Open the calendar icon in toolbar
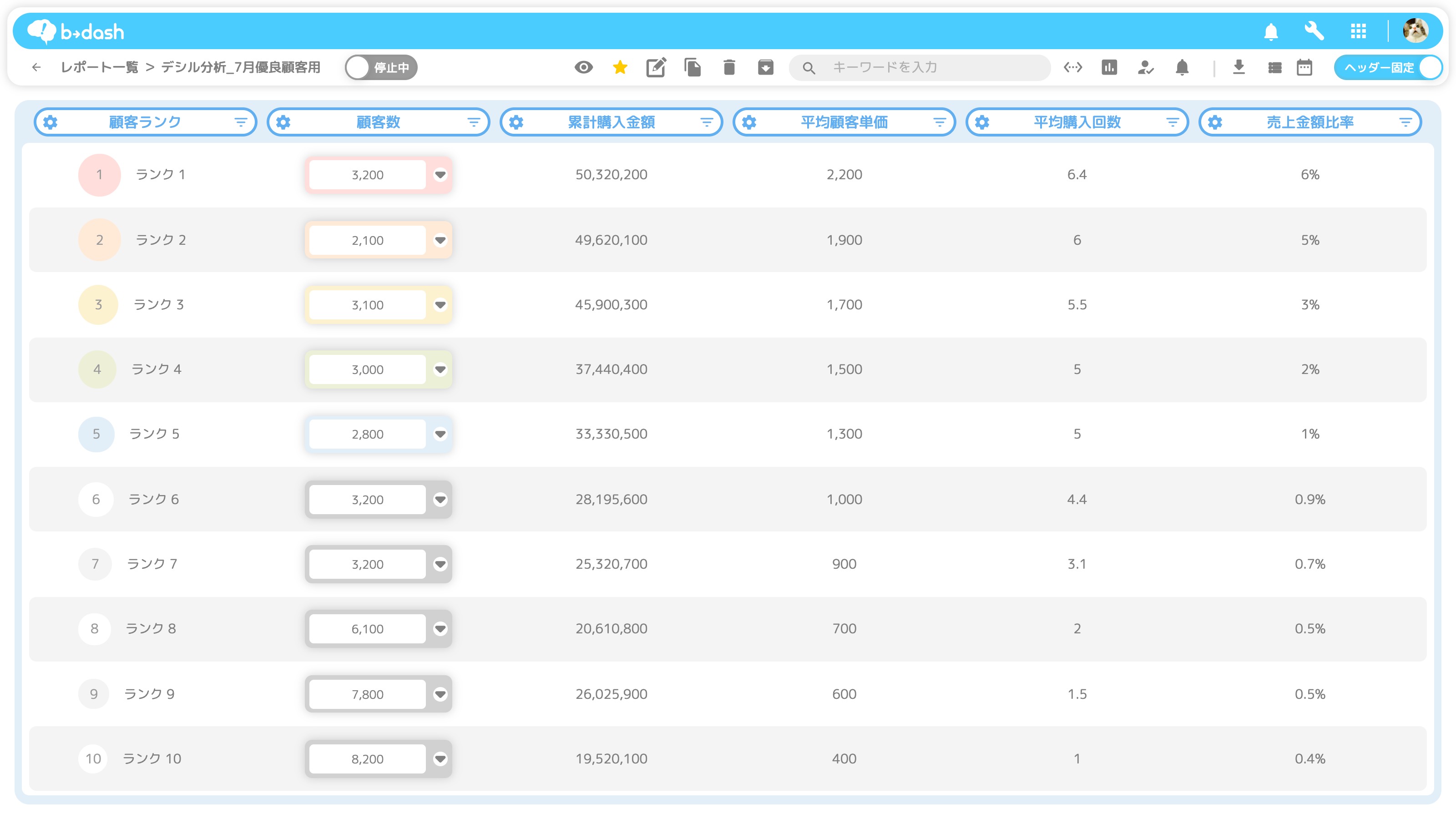This screenshot has height=819, width=1456. [1304, 67]
